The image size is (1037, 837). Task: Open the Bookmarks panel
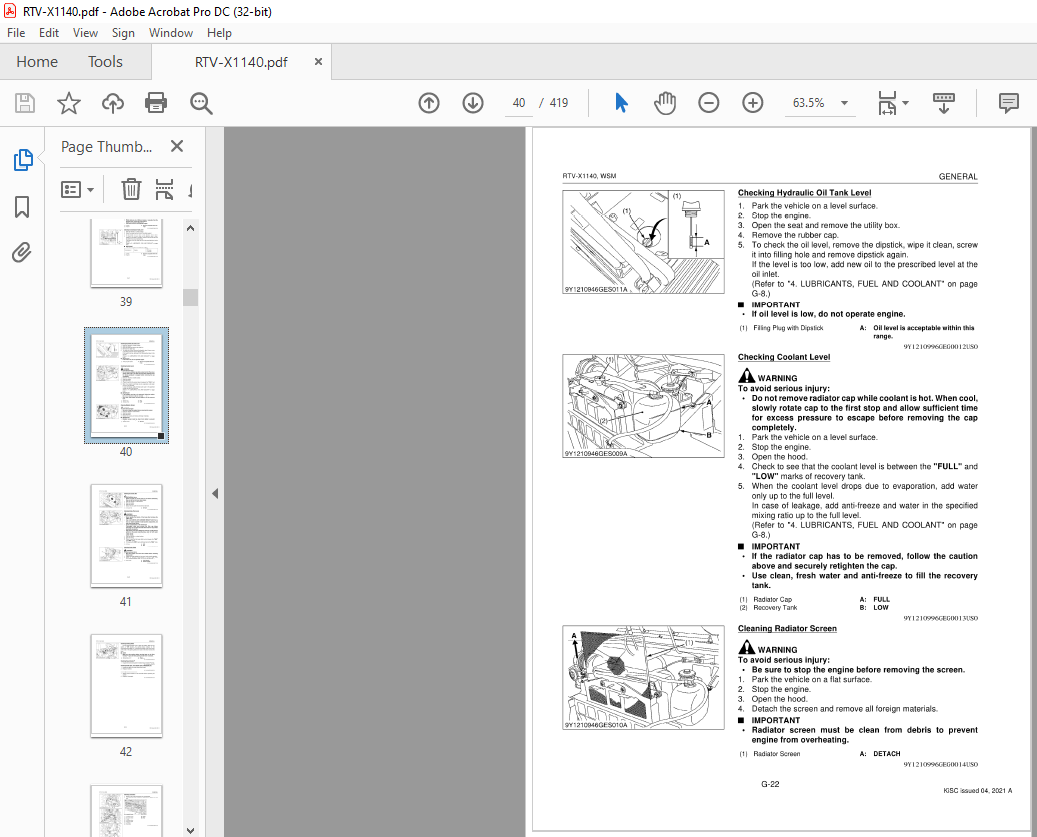pyautogui.click(x=22, y=206)
